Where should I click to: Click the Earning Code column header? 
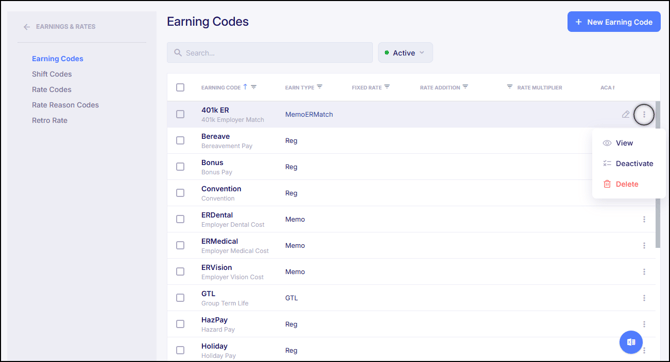click(221, 88)
